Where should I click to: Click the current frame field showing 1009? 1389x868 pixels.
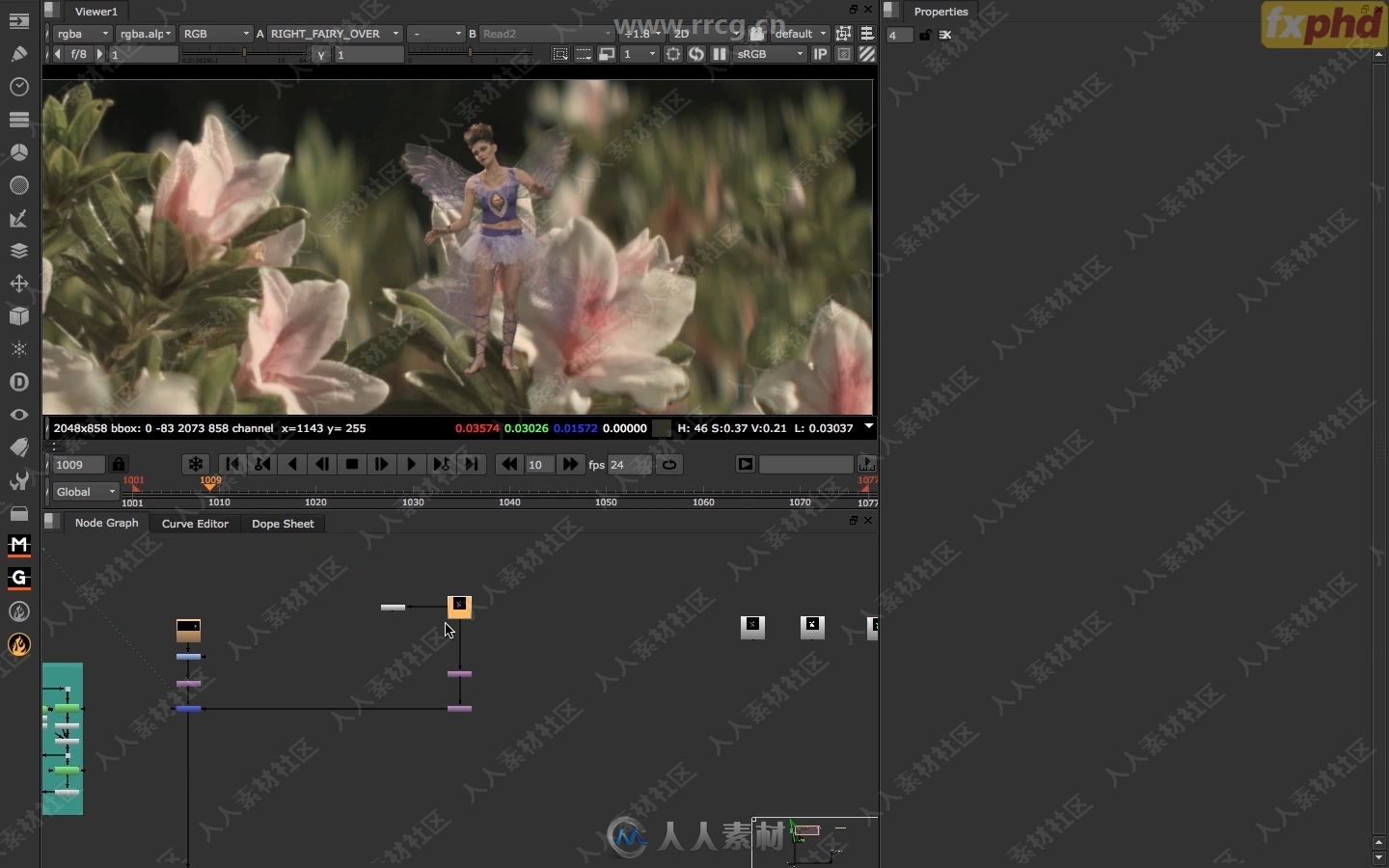point(79,465)
